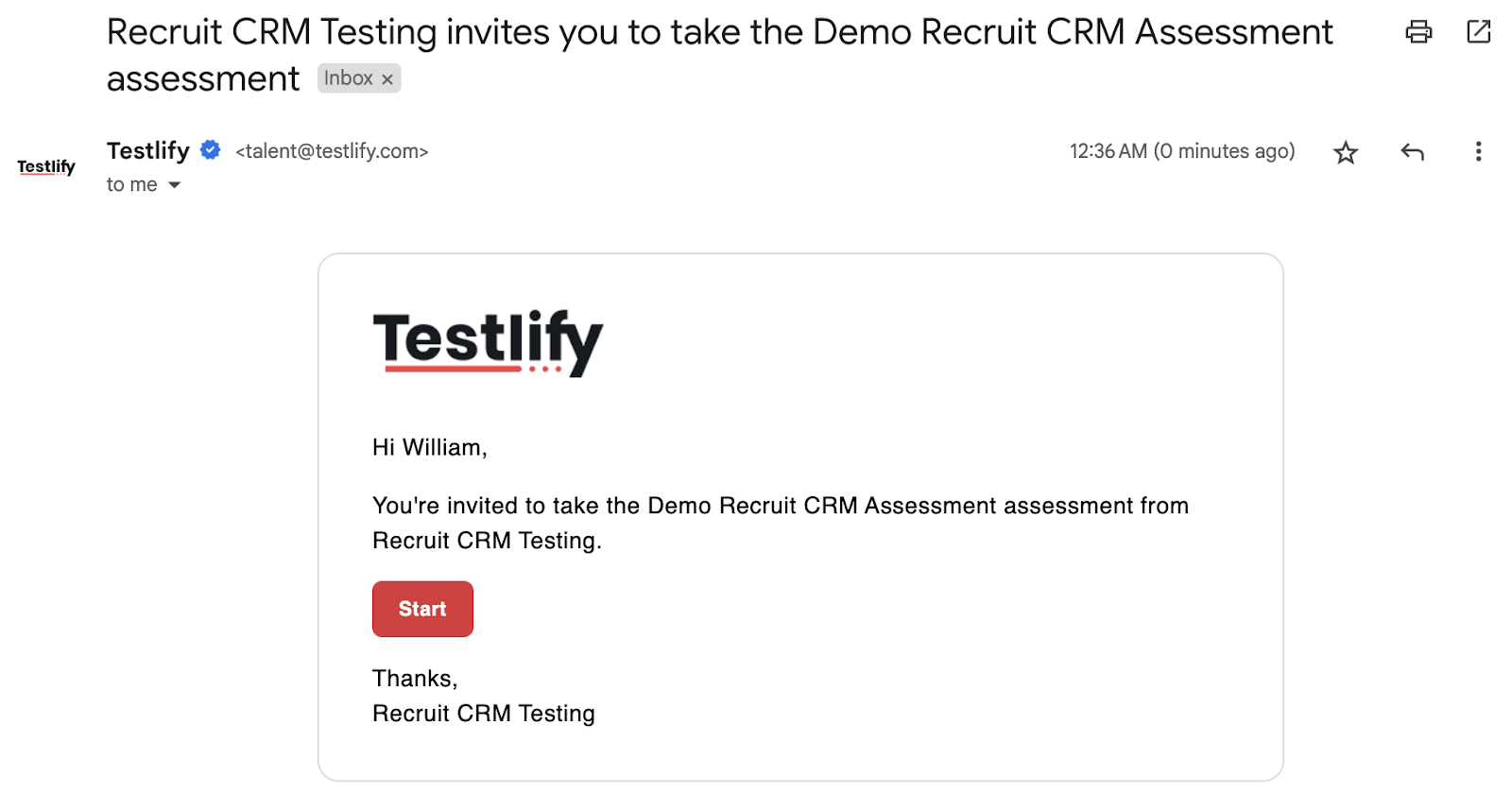Click the "to me" recipient text
Screen dimensions: 1512x811
pyautogui.click(x=132, y=184)
